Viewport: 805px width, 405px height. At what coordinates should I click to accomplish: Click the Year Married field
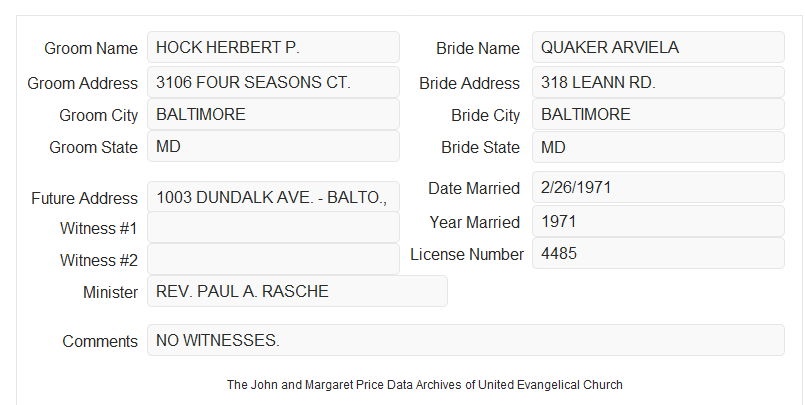[x=658, y=221]
